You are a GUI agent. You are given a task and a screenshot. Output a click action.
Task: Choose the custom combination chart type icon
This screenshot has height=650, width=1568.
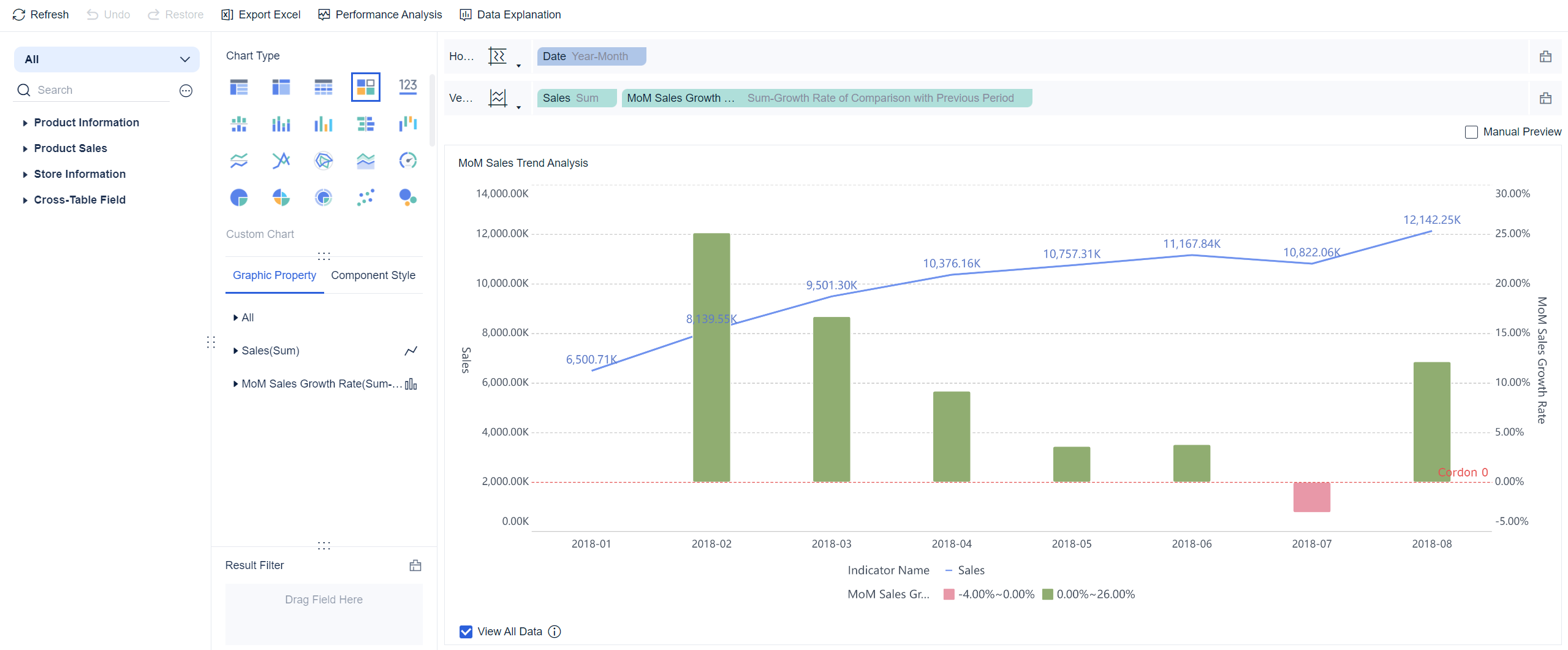[365, 86]
